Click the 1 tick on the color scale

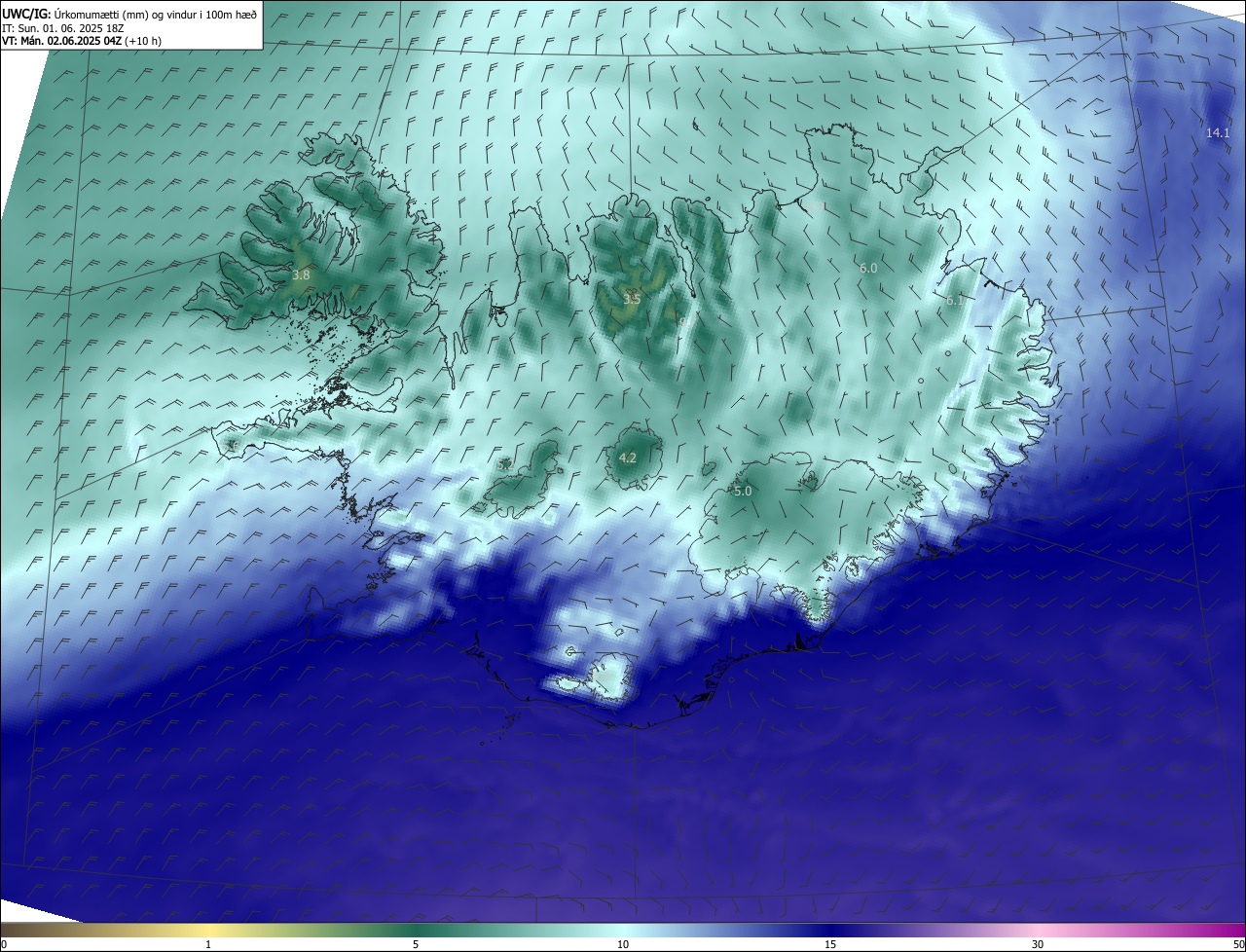(208, 945)
